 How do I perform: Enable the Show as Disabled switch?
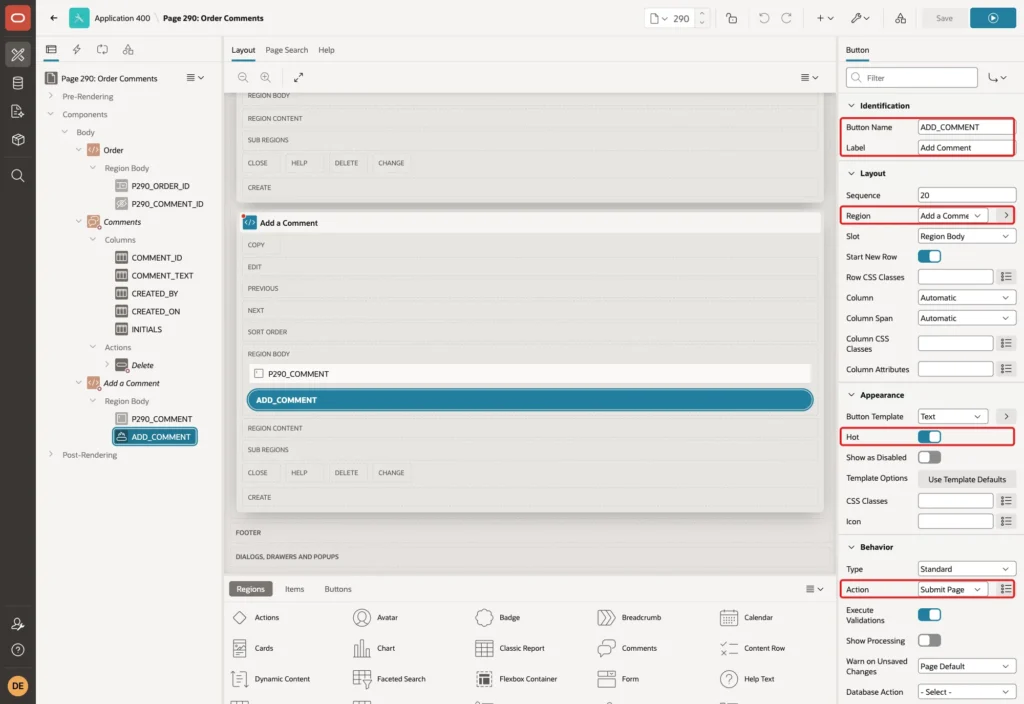pyautogui.click(x=929, y=457)
